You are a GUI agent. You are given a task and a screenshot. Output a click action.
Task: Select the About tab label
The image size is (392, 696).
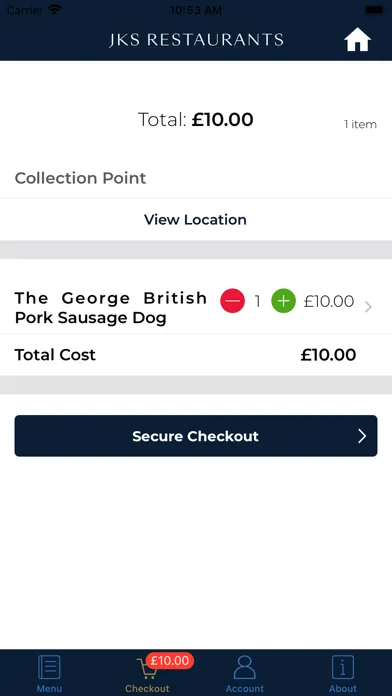tap(343, 689)
